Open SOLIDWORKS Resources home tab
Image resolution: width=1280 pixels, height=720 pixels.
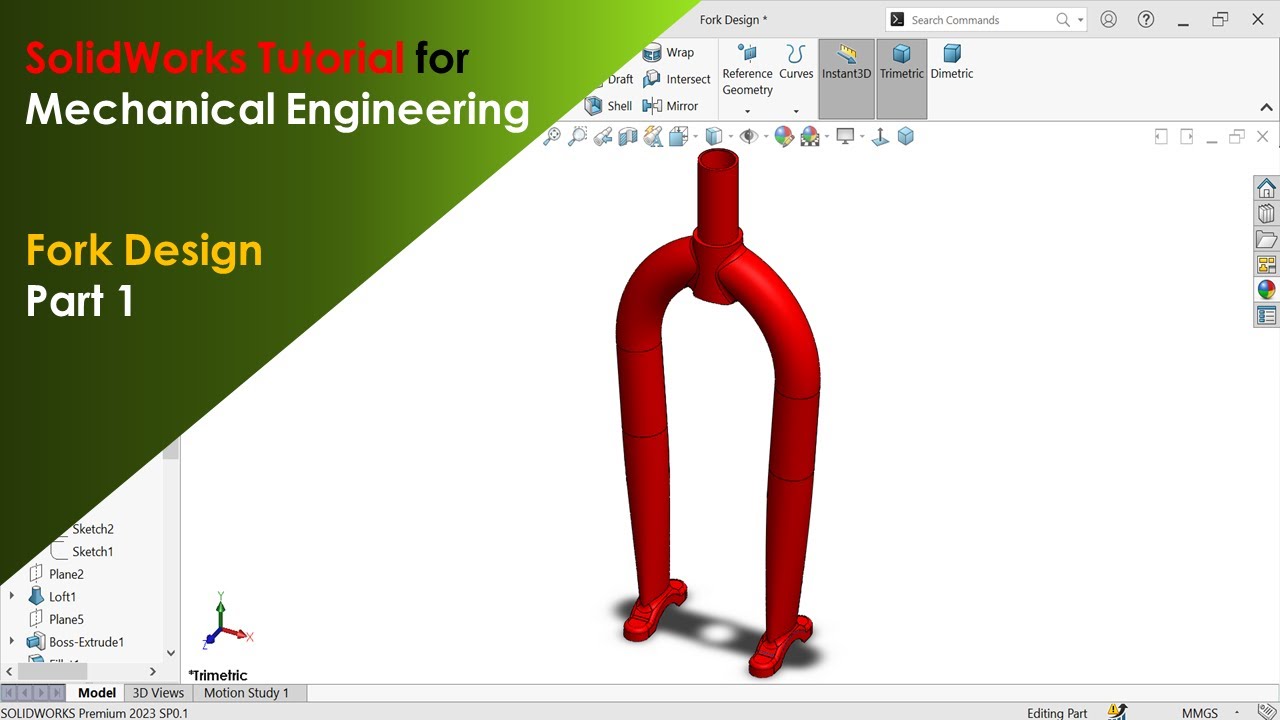[1266, 188]
